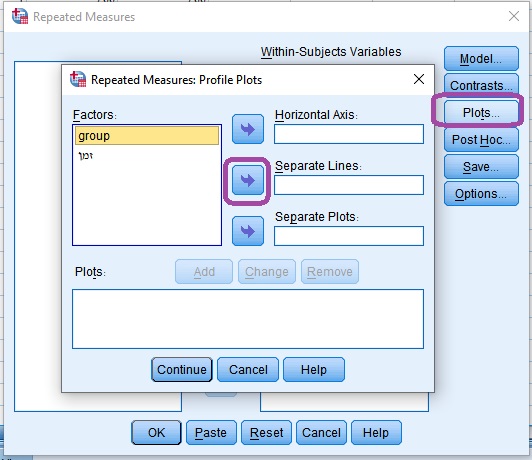Open Model... in Repeated Measures window
Screen dimensions: 532x460
(x=481, y=59)
